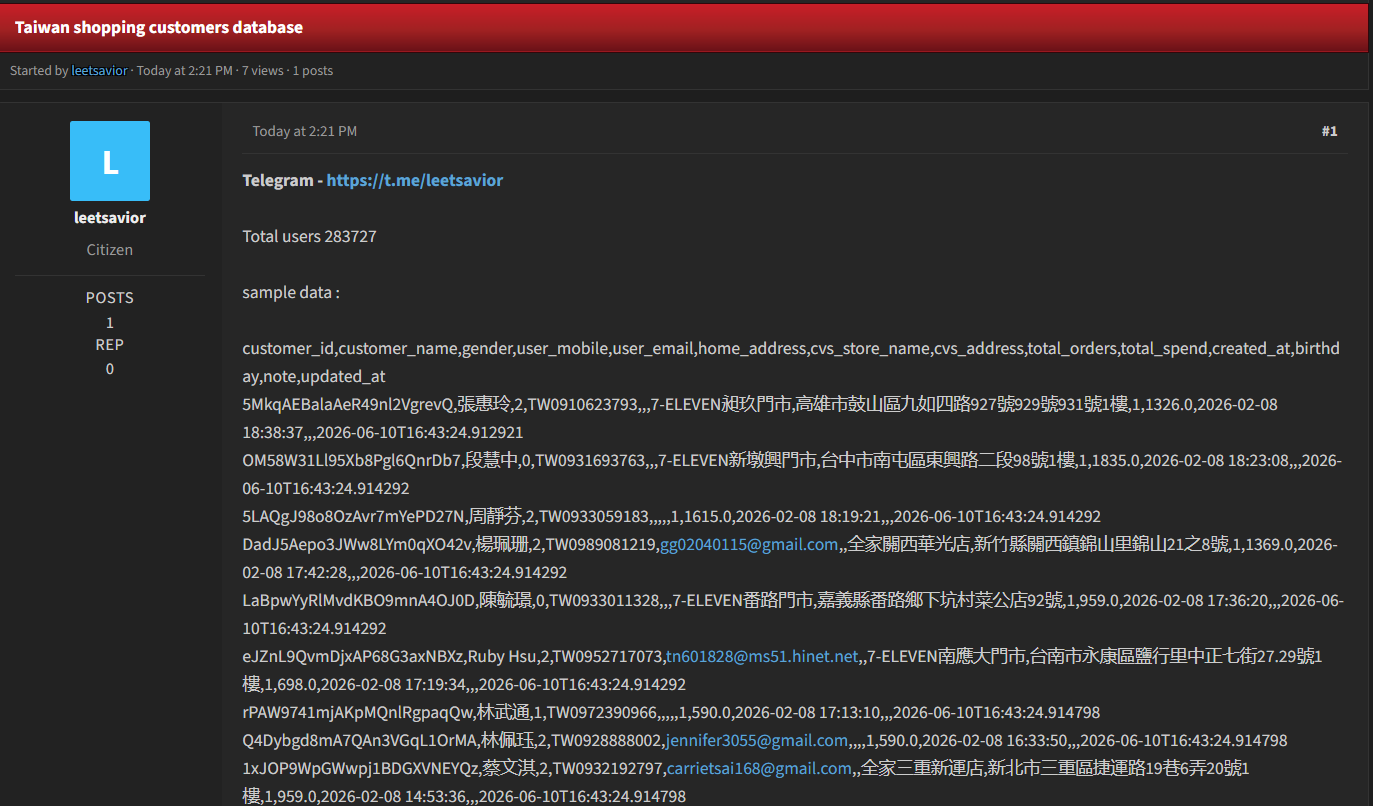Click the leetsavior avatar with letter L
Image resolution: width=1373 pixels, height=806 pixels.
110,161
